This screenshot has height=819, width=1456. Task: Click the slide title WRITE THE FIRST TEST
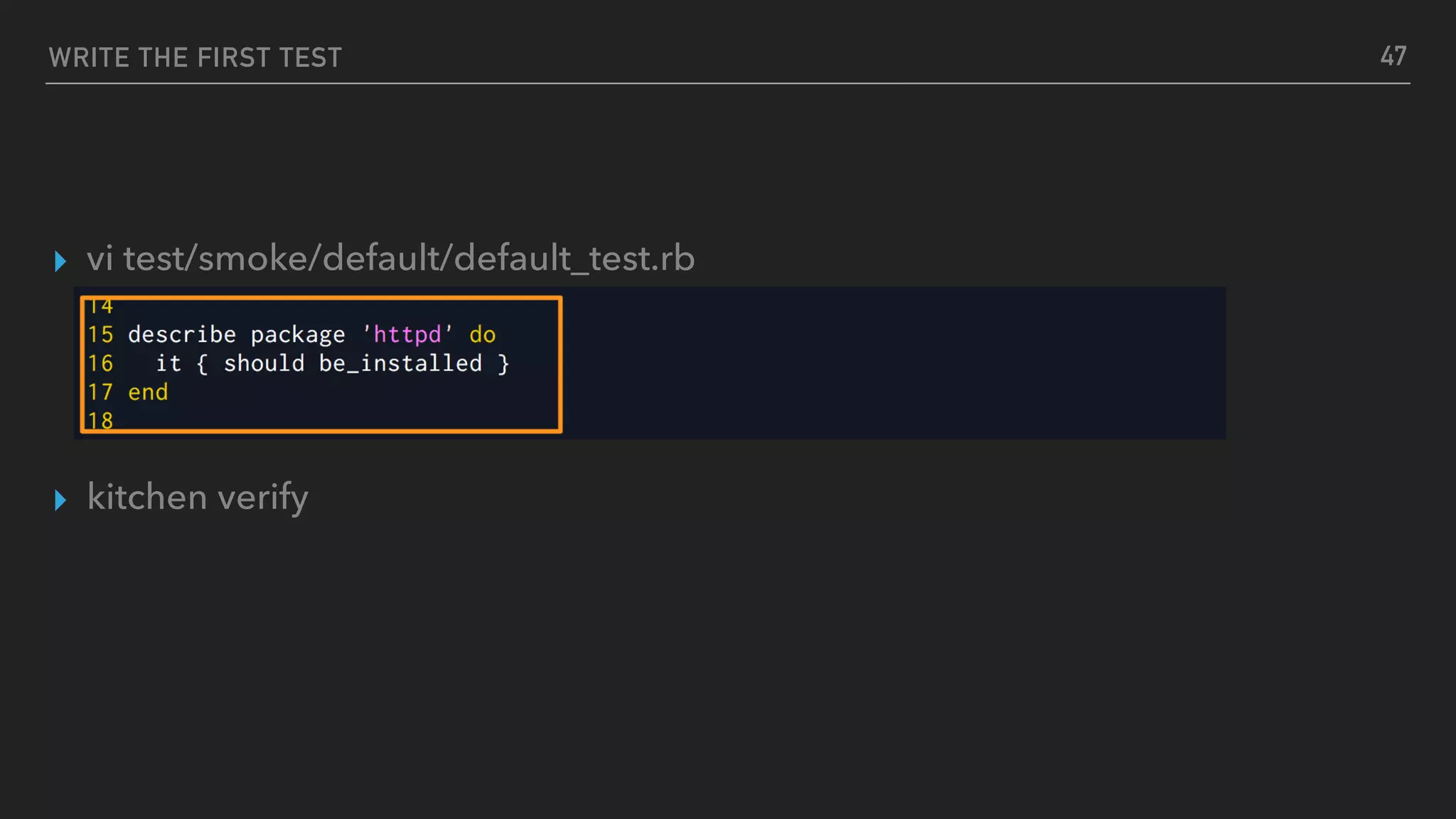(x=196, y=58)
